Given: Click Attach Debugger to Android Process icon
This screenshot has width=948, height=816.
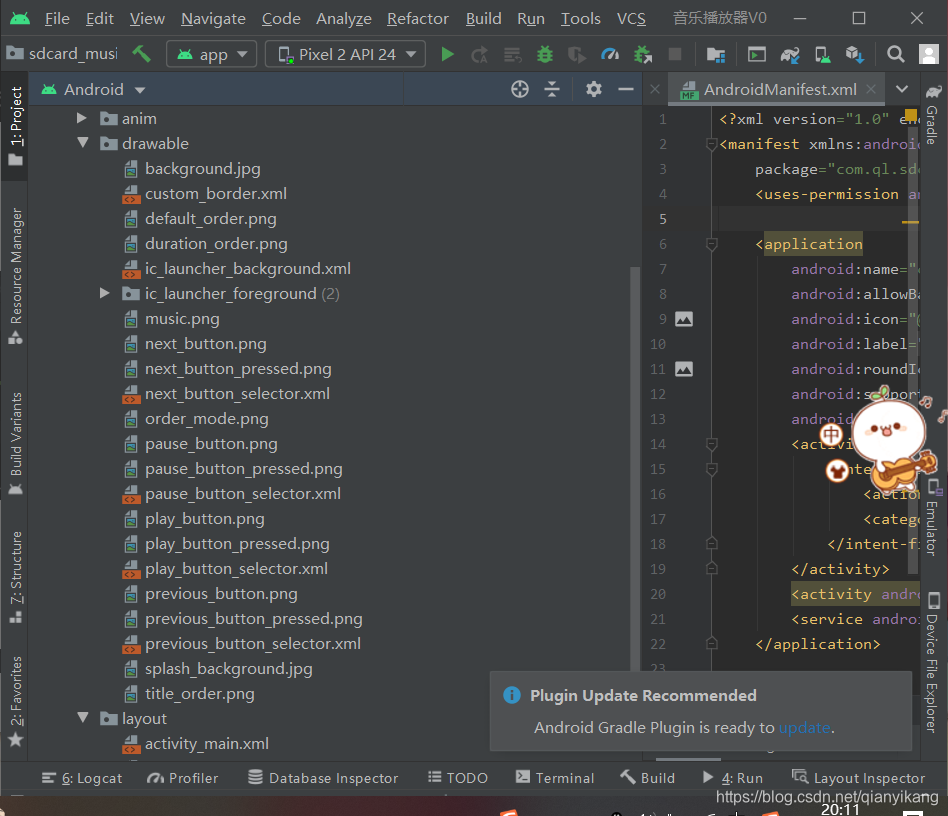Looking at the screenshot, I should click(x=643, y=55).
